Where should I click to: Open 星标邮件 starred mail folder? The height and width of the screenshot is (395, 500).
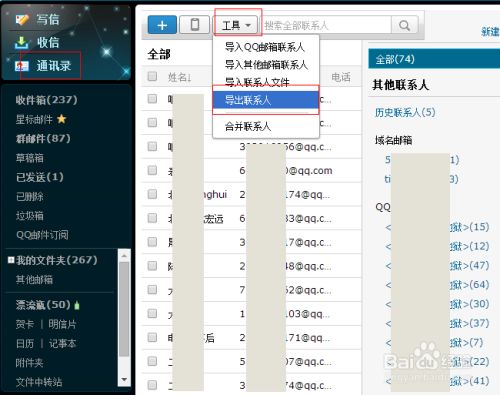(34, 119)
